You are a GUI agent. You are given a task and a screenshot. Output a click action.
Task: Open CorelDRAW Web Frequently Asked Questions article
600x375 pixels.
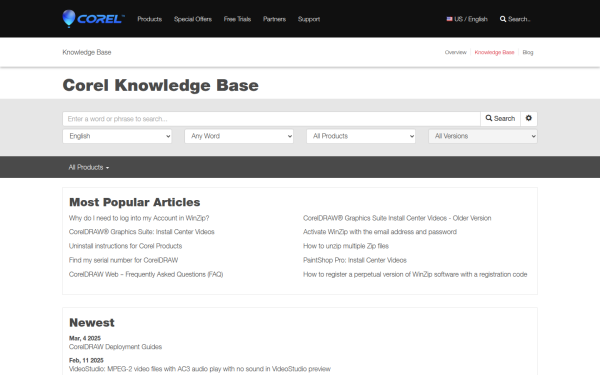click(146, 274)
